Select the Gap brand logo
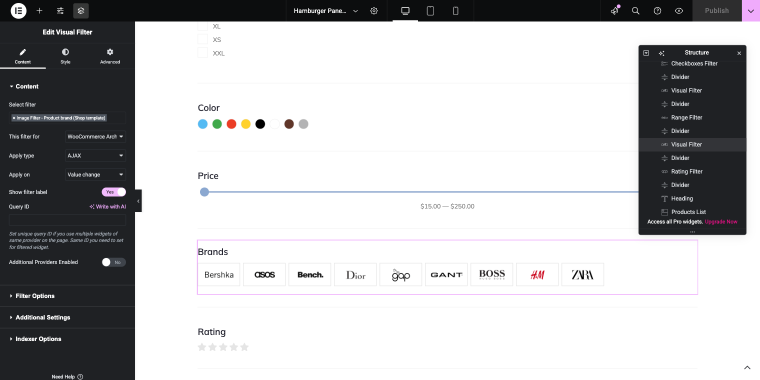The image size is (760, 380). 401,274
